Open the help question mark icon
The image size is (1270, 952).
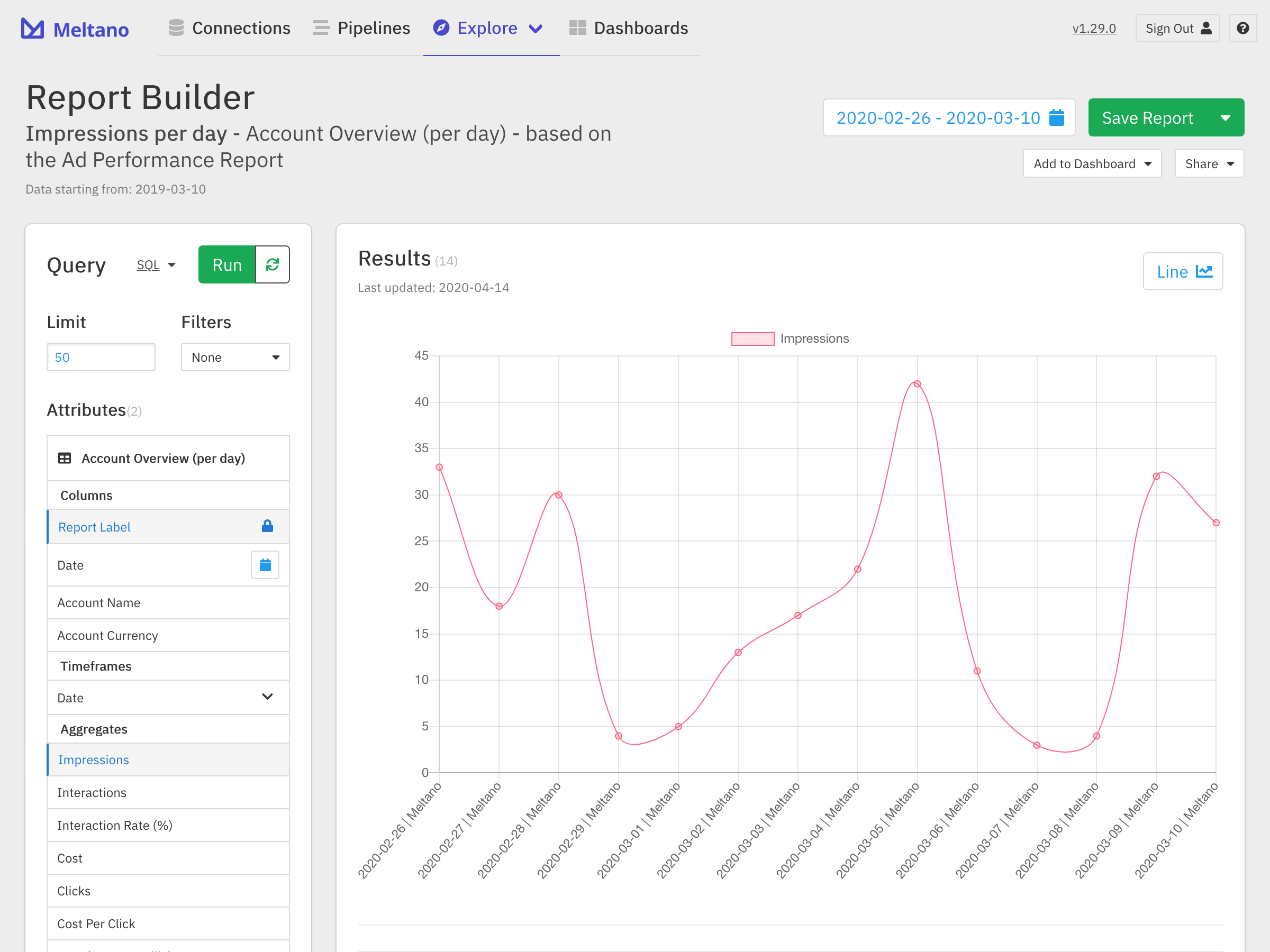coord(1242,28)
